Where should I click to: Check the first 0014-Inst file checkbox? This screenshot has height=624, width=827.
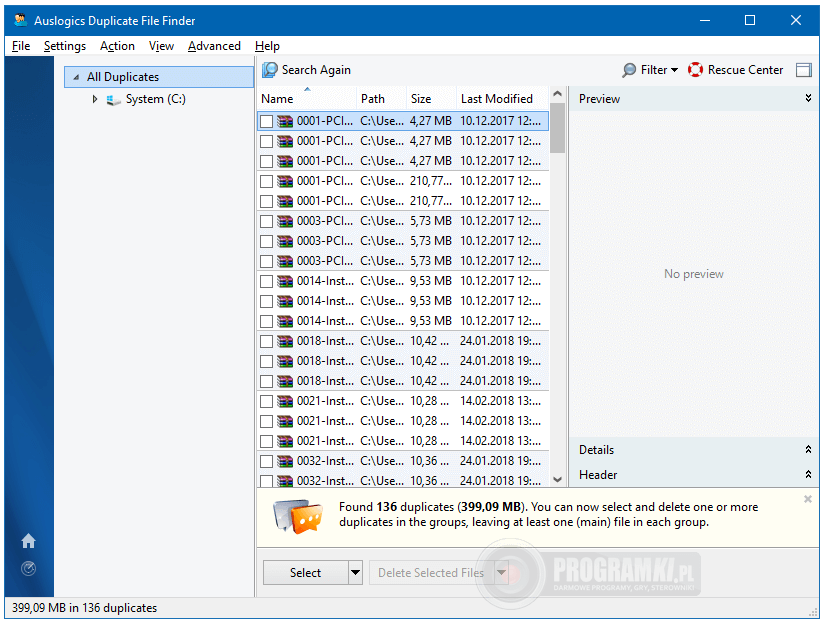[x=267, y=282]
